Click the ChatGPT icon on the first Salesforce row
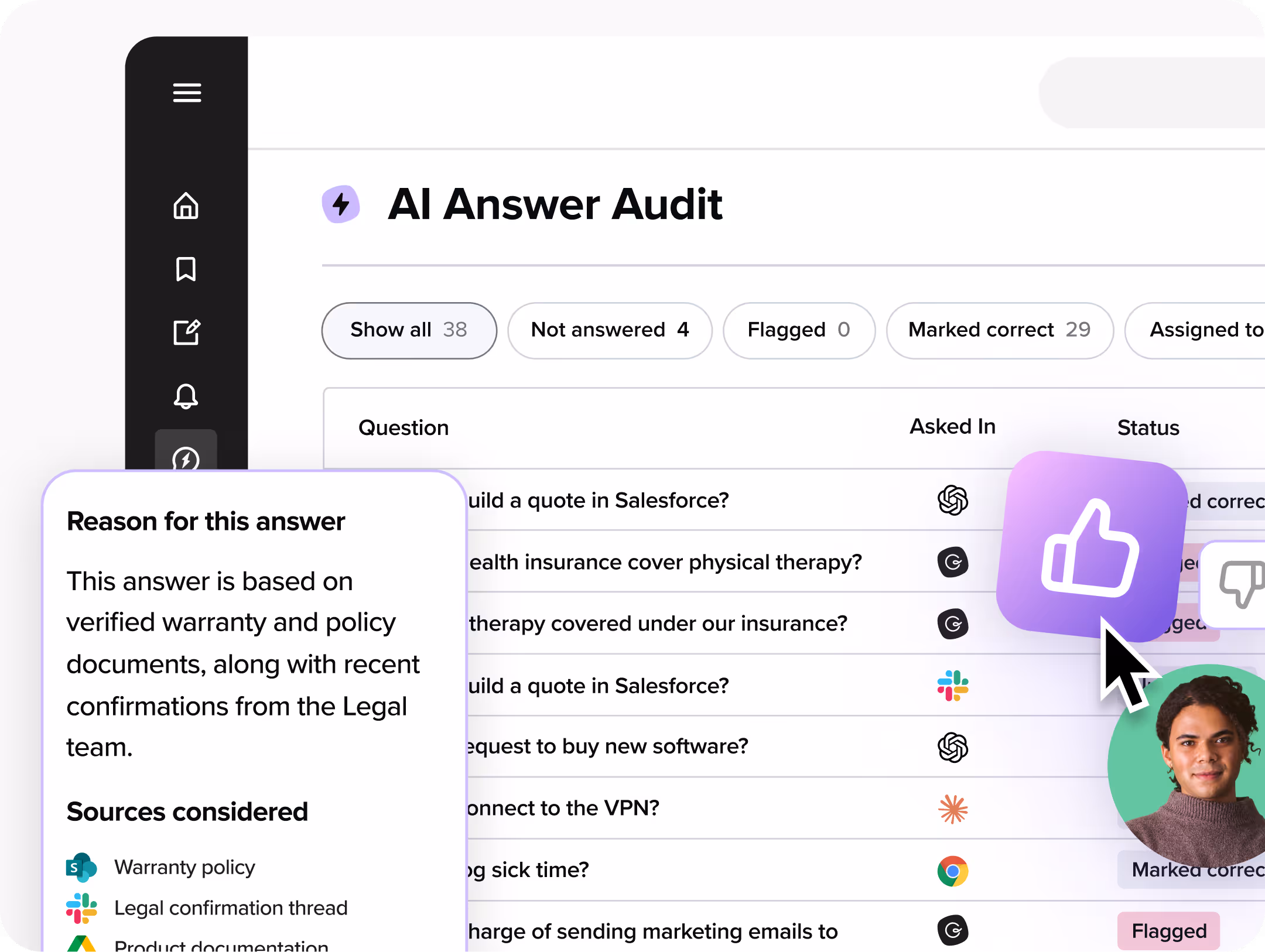 tap(953, 501)
